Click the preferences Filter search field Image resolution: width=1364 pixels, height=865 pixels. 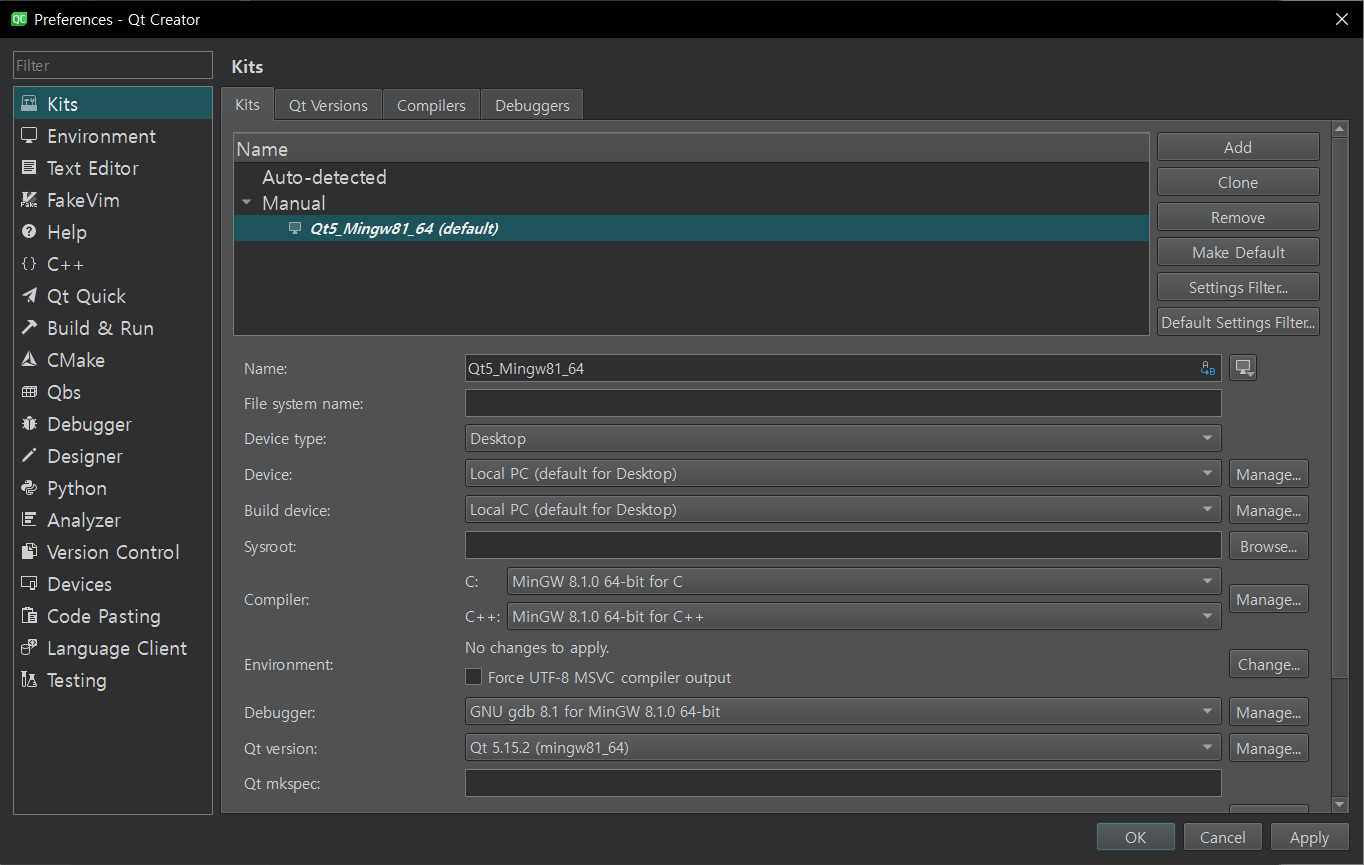pyautogui.click(x=113, y=65)
